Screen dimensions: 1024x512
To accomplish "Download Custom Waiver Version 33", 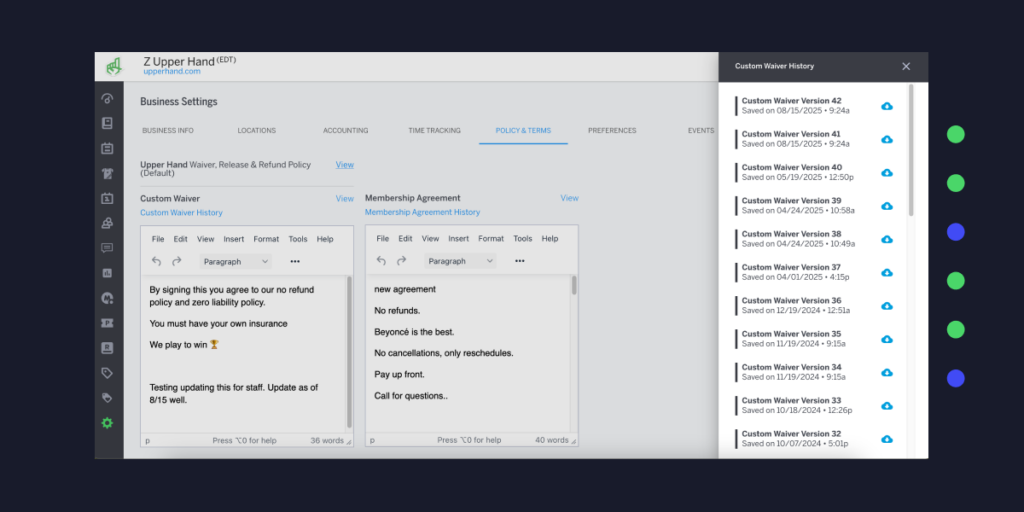I will (x=887, y=406).
